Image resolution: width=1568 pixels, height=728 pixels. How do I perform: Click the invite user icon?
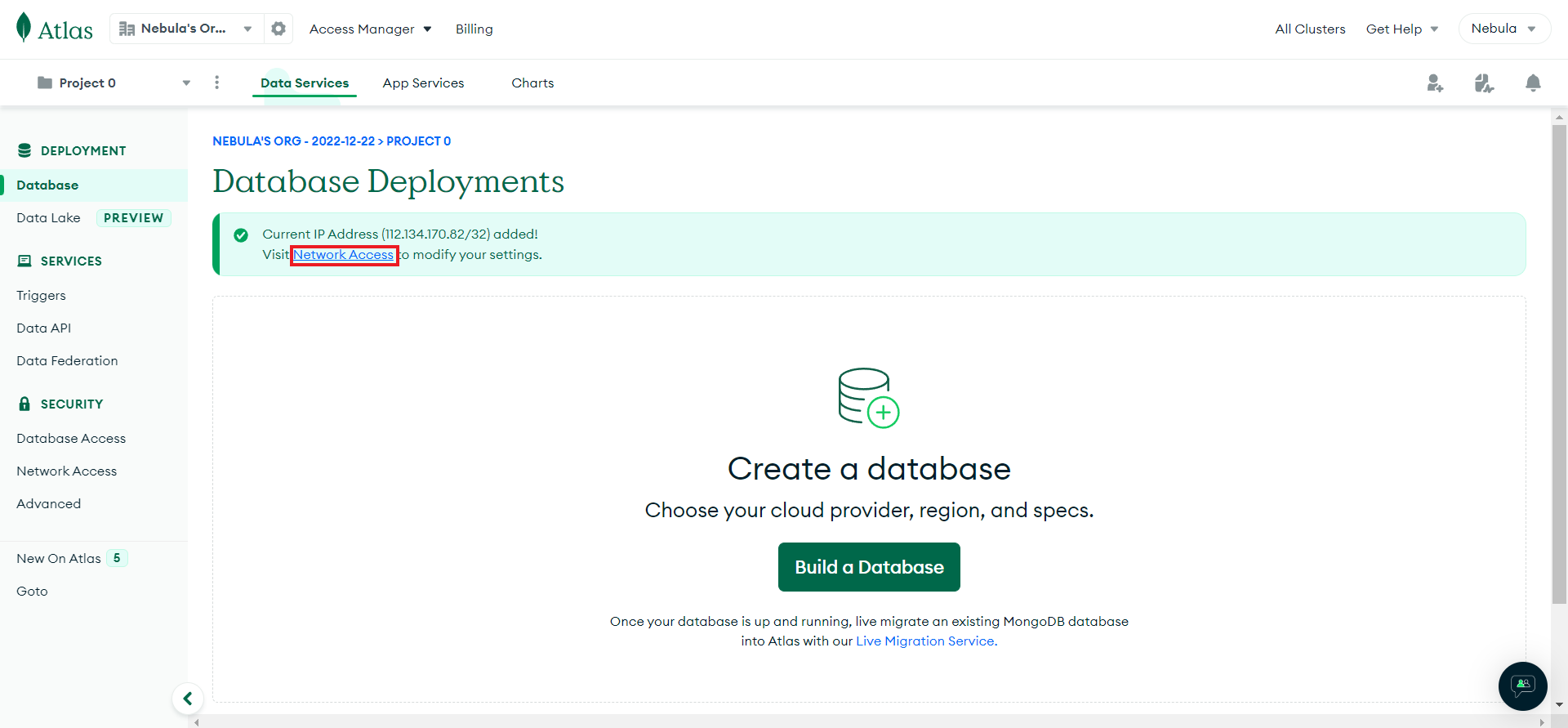tap(1435, 83)
